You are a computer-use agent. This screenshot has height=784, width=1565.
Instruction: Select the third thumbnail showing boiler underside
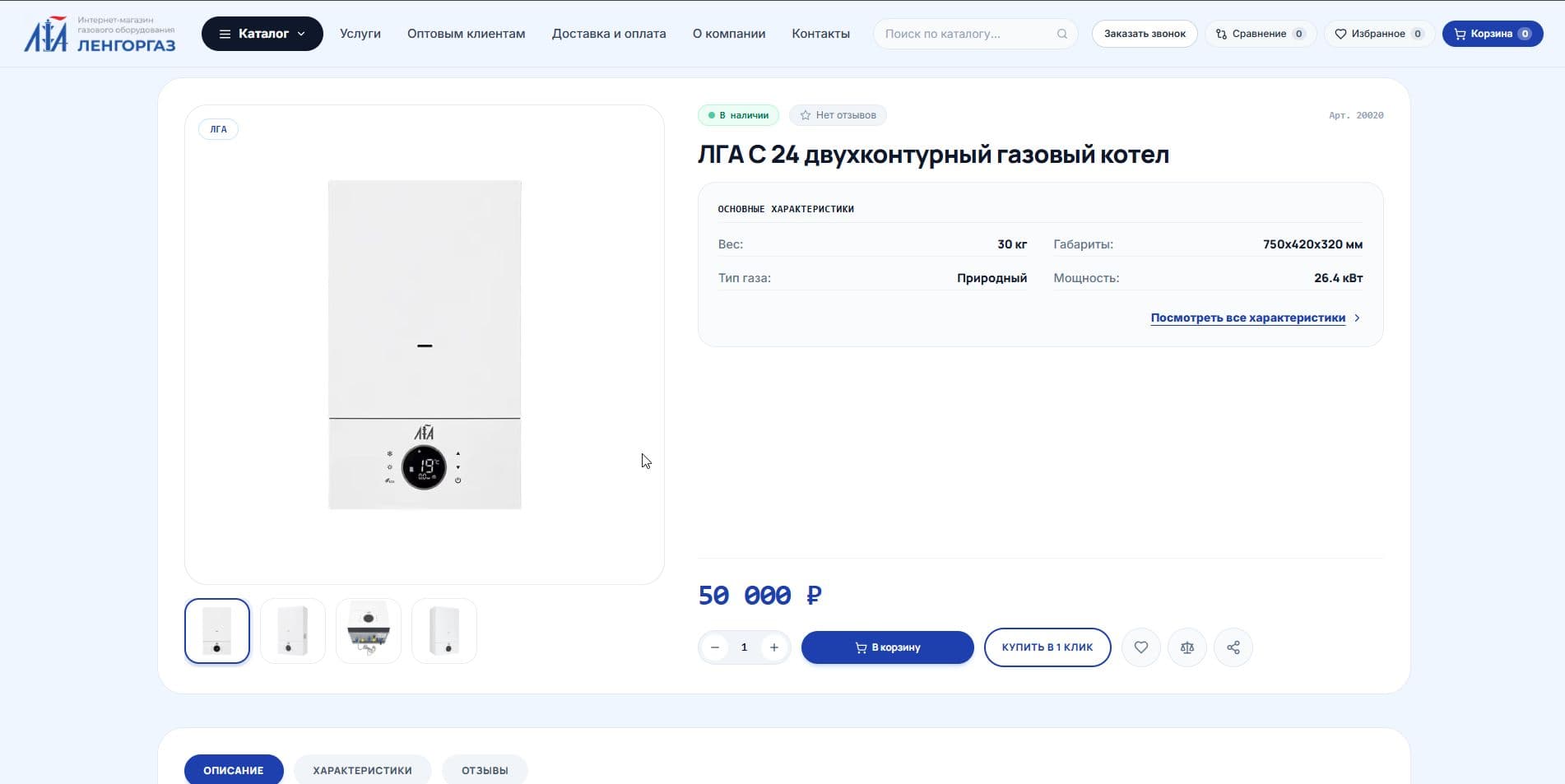click(369, 631)
